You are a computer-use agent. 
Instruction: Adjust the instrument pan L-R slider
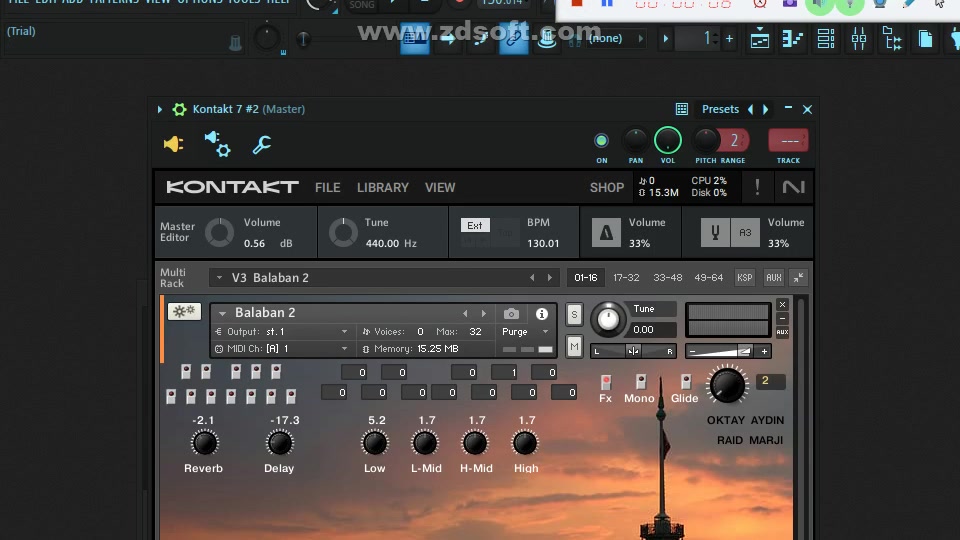[x=633, y=351]
